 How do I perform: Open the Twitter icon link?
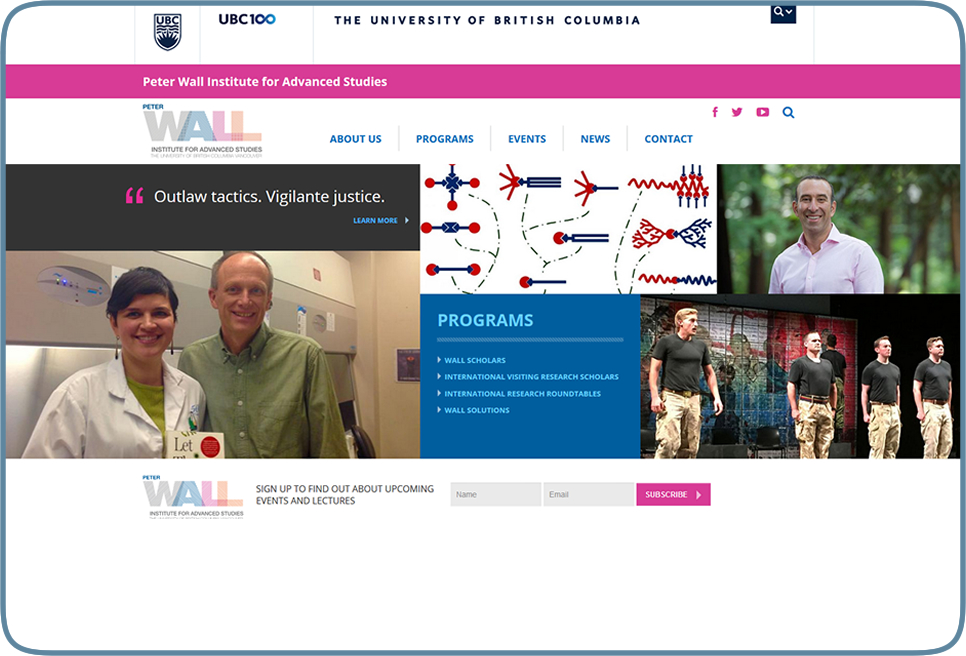(737, 111)
